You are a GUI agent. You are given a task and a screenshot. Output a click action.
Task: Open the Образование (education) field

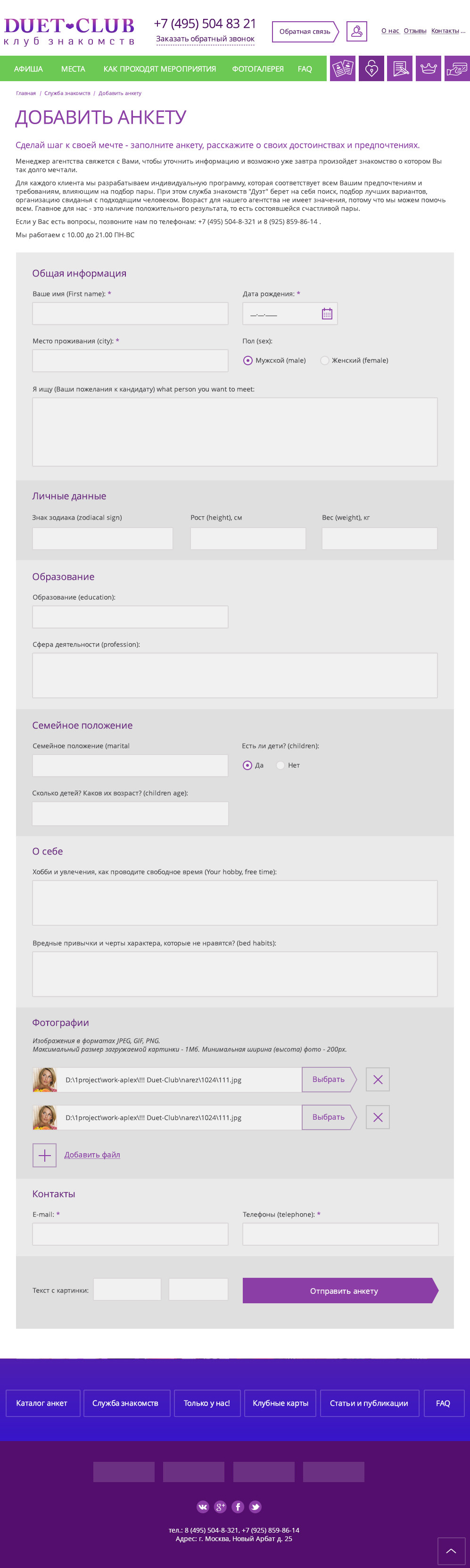[130, 617]
